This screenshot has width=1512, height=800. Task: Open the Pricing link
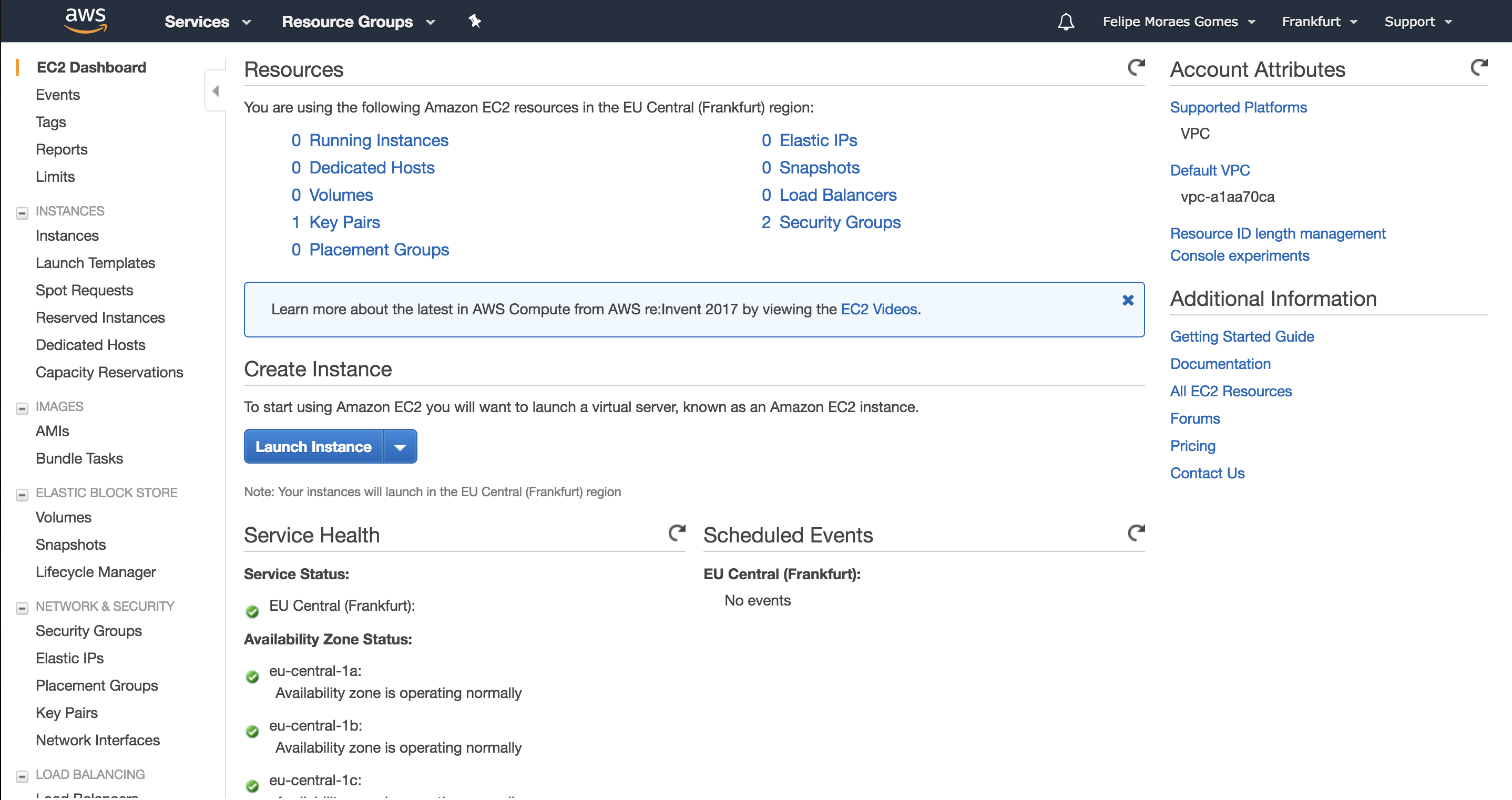pyautogui.click(x=1193, y=446)
